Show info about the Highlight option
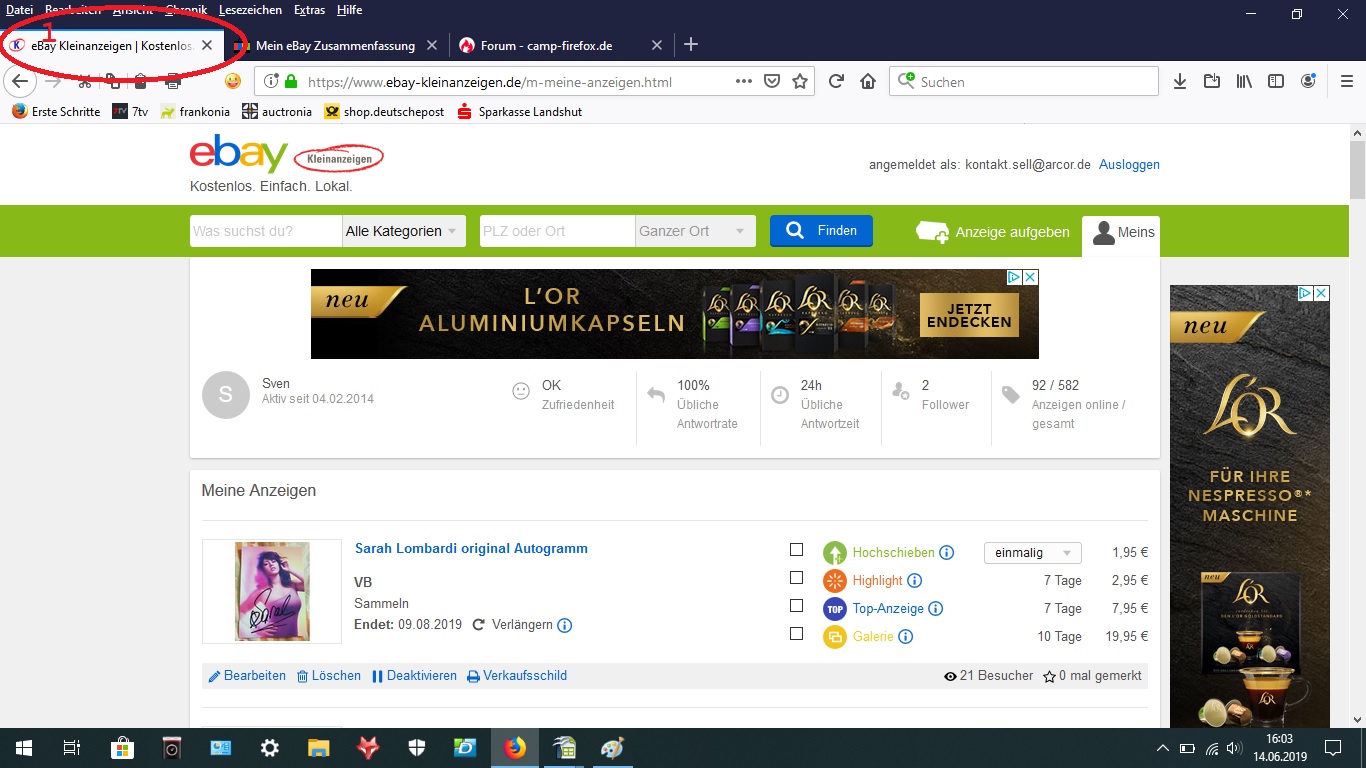The image size is (1366, 768). 914,581
